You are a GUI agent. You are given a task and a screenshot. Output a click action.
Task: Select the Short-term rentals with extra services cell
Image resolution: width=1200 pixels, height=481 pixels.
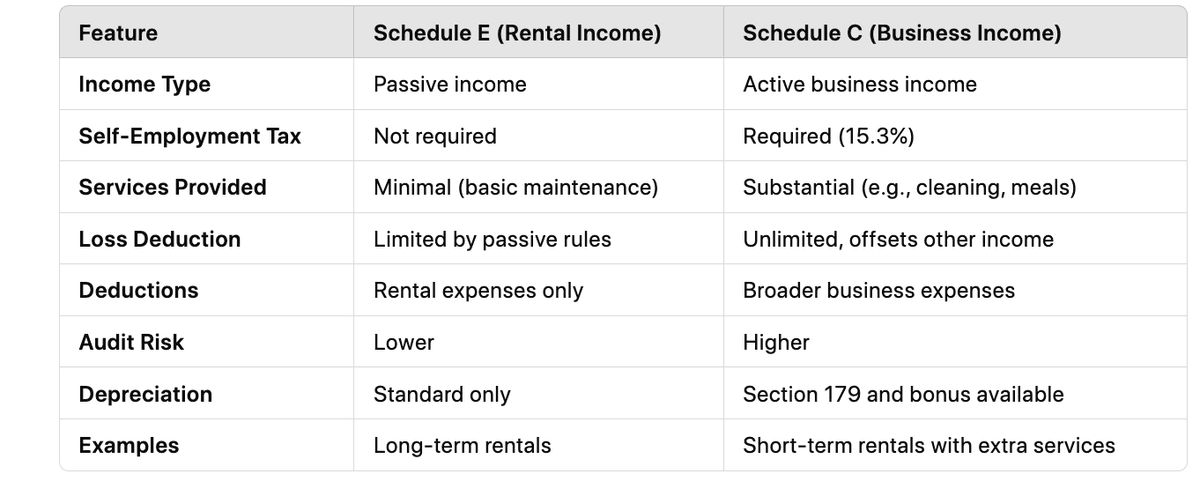pos(929,446)
